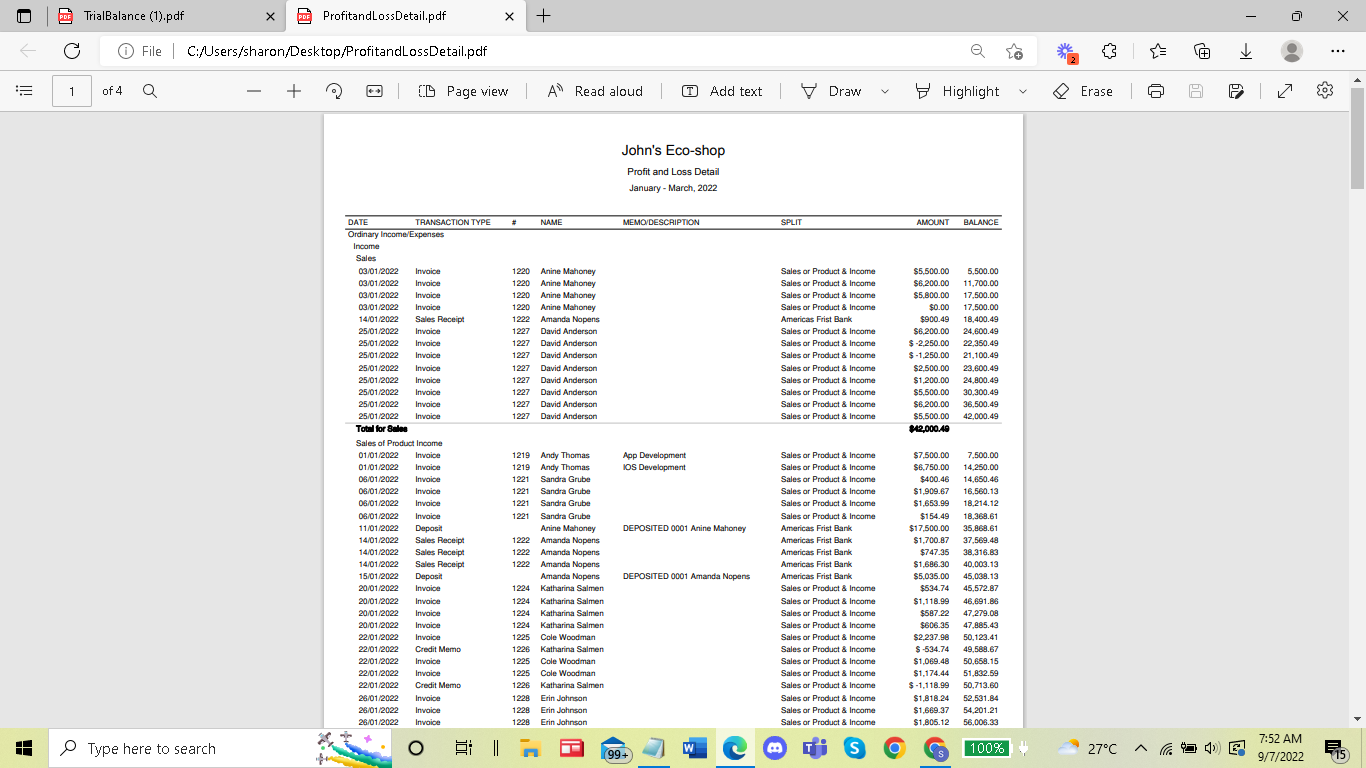Screen dimensions: 1366x768
Task: Open Skype from the taskbar
Action: [855, 748]
